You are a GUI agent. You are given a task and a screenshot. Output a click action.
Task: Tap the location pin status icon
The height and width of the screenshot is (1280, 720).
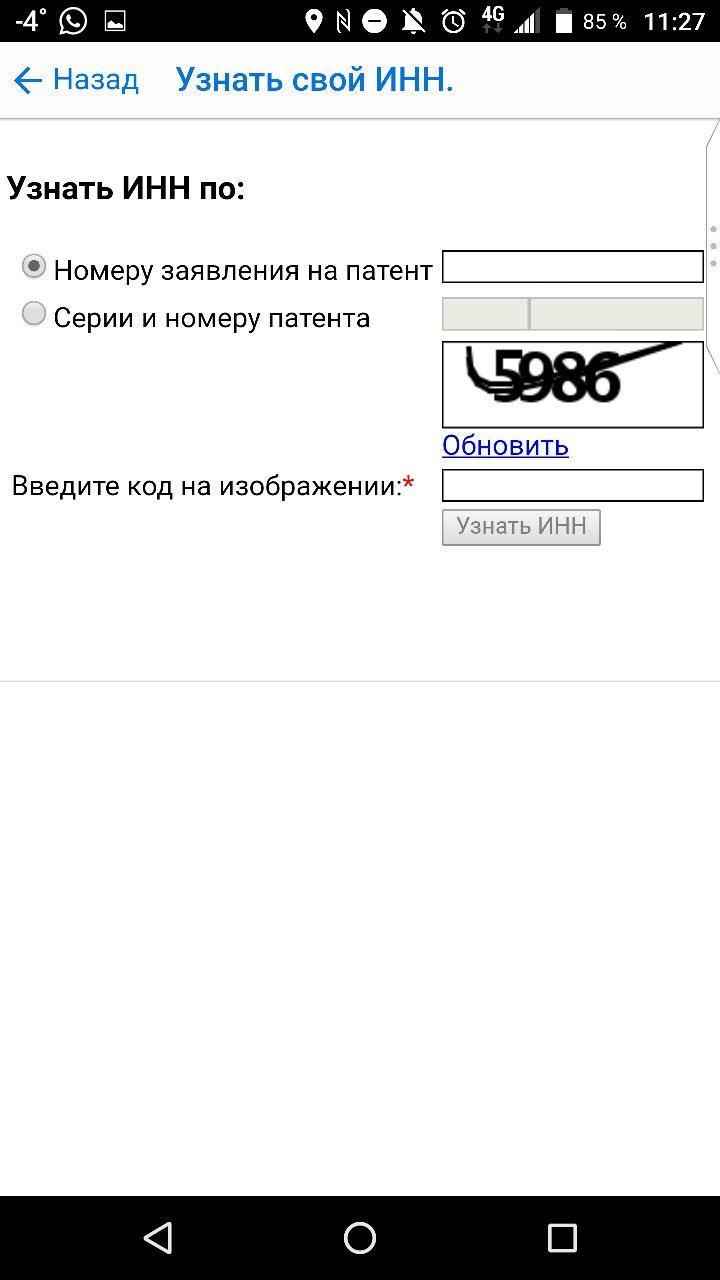314,21
